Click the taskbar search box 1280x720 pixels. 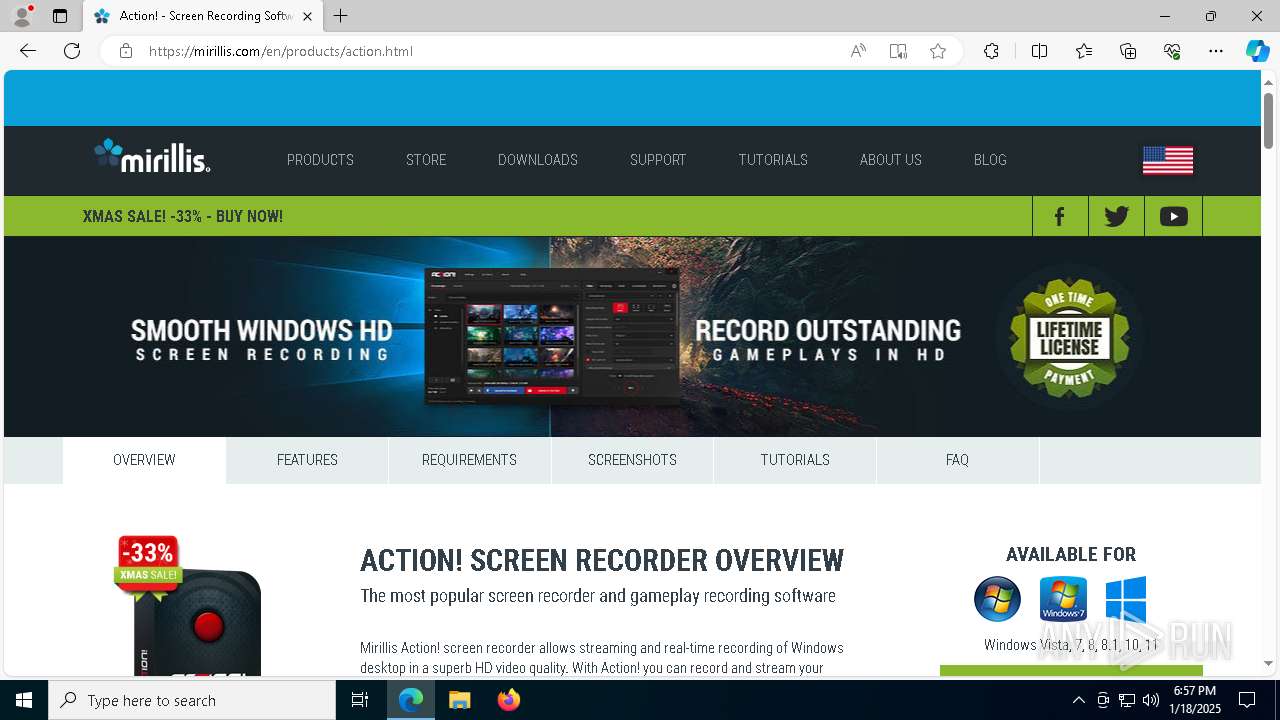[x=192, y=700]
